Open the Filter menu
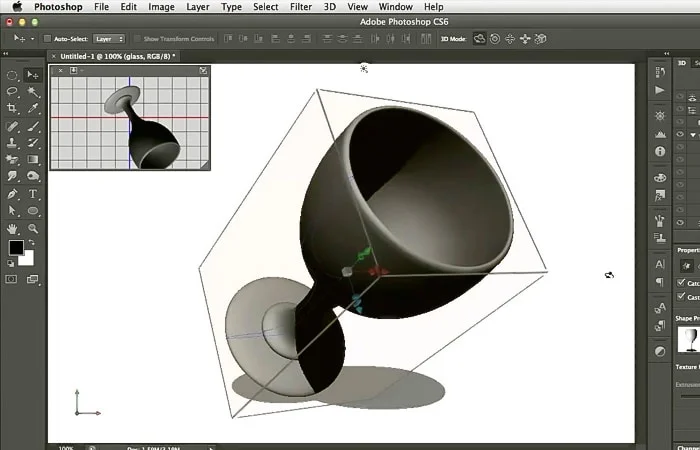 pos(301,7)
